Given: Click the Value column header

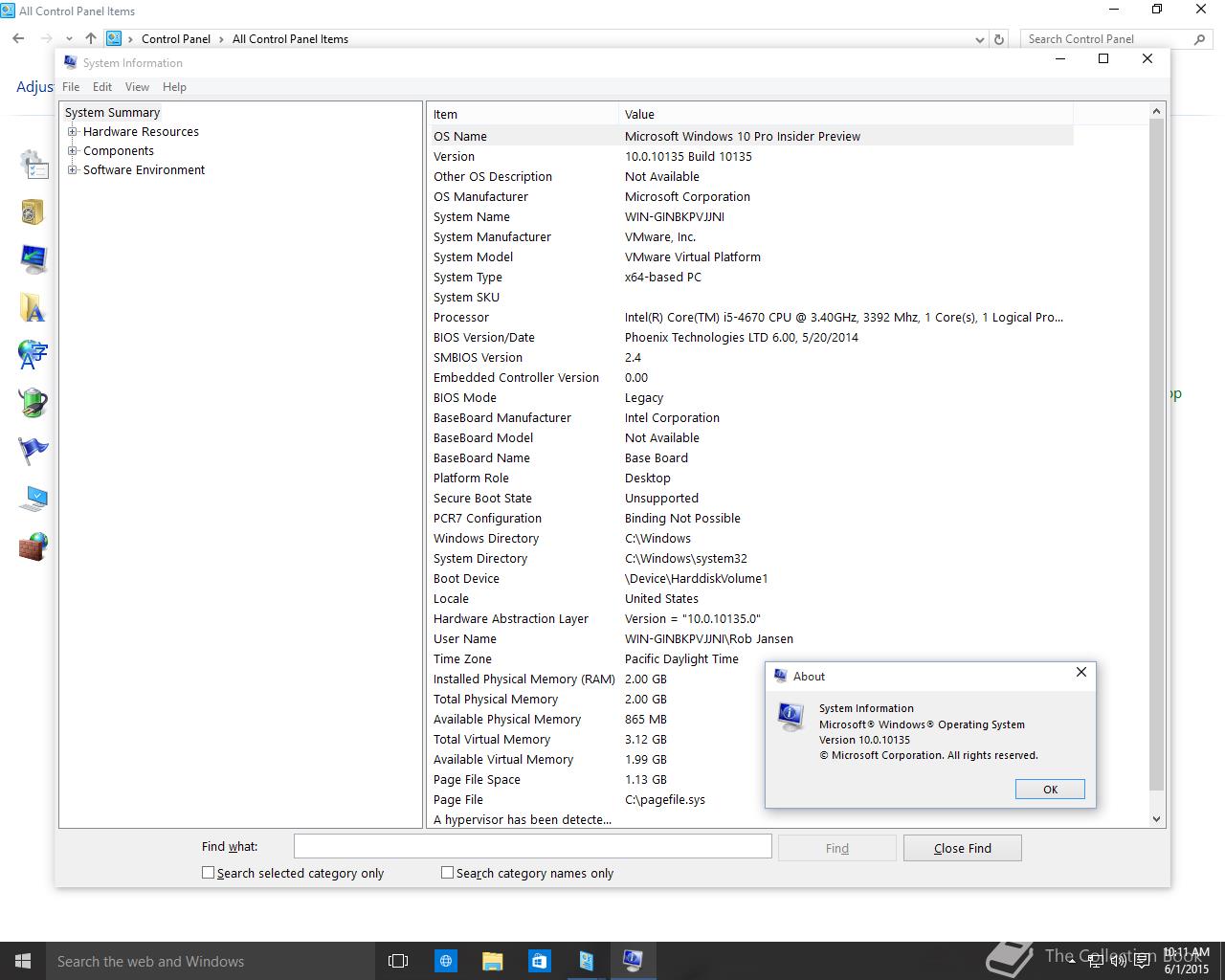Looking at the screenshot, I should 845,114.
